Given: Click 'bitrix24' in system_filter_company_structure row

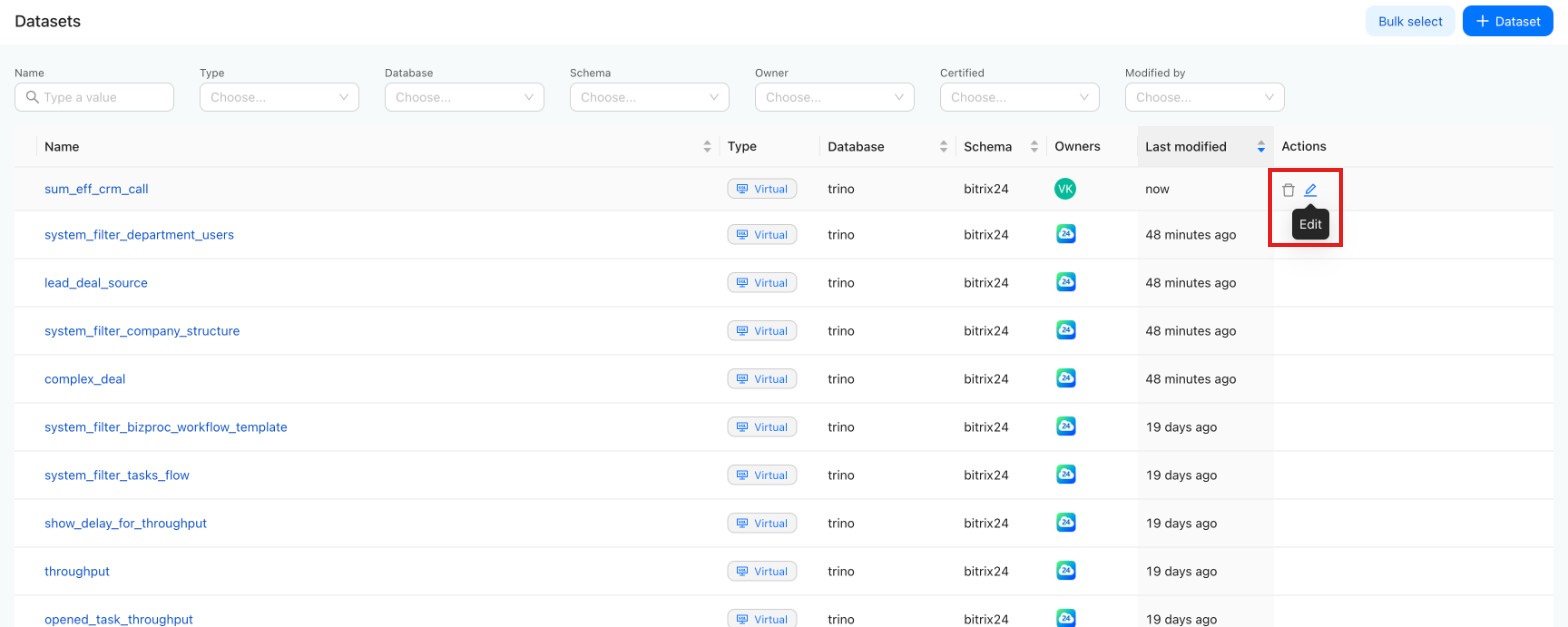Looking at the screenshot, I should click(x=986, y=331).
